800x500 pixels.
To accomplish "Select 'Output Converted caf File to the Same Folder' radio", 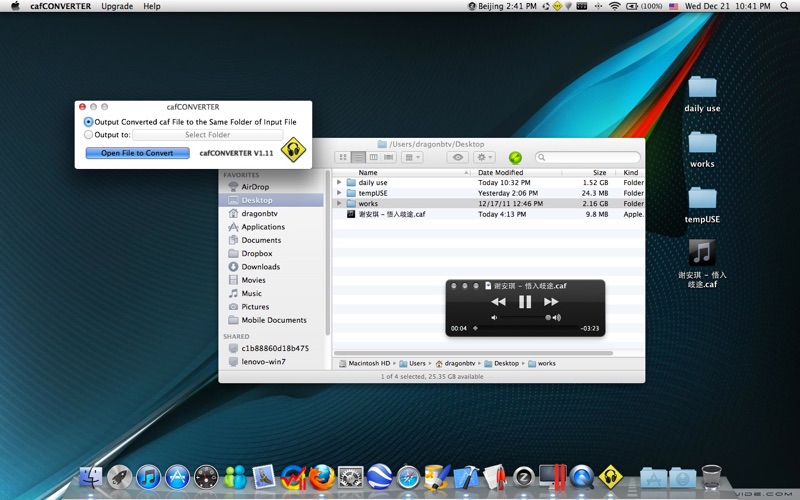I will [89, 122].
